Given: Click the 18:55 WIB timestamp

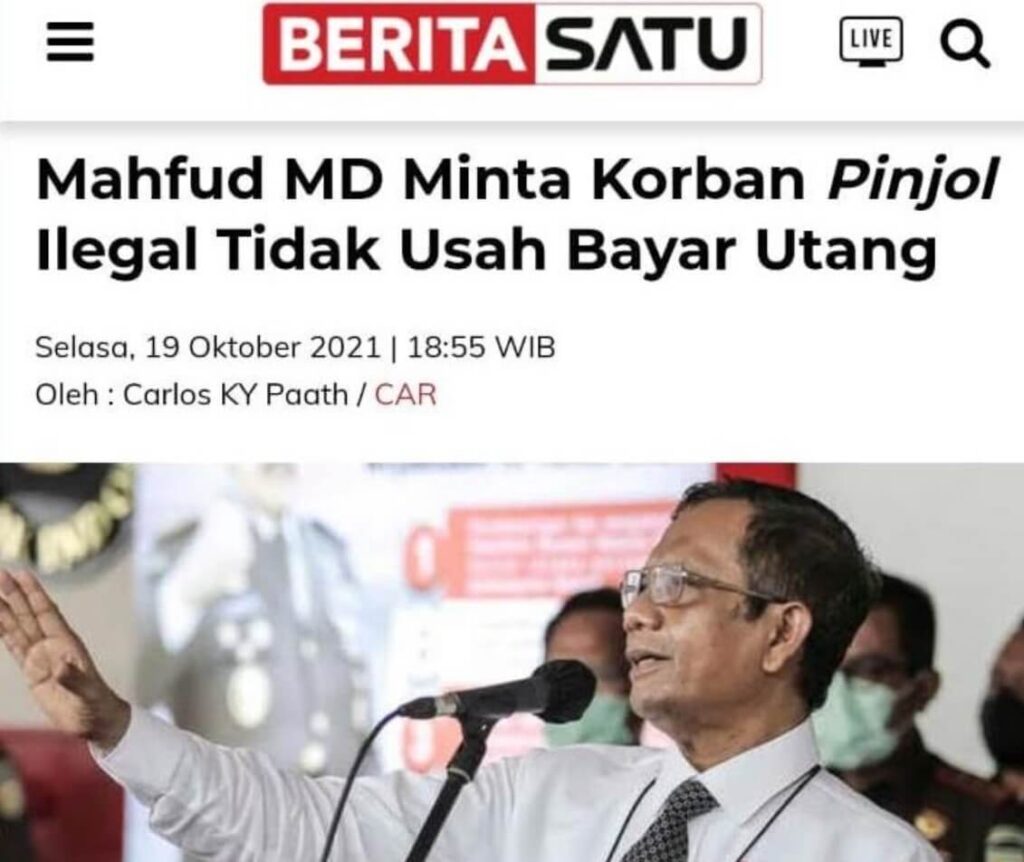Looking at the screenshot, I should [x=481, y=347].
